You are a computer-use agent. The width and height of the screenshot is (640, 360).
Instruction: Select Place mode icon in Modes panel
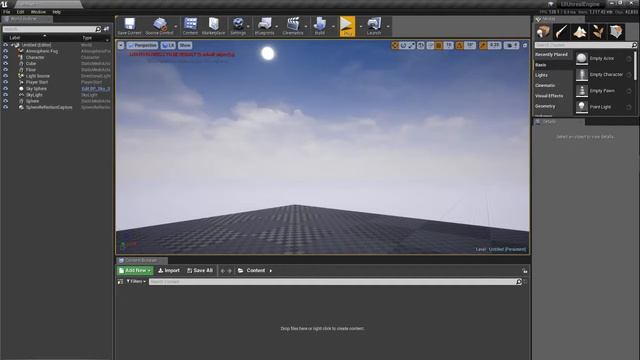coord(543,31)
